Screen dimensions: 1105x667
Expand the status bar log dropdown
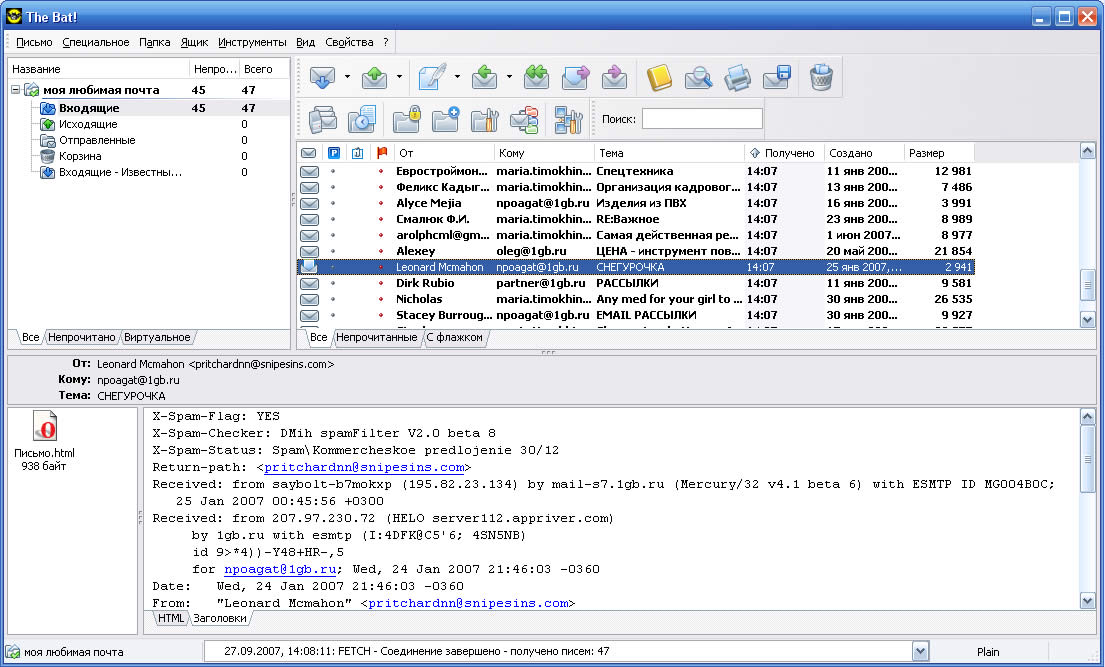(920, 651)
